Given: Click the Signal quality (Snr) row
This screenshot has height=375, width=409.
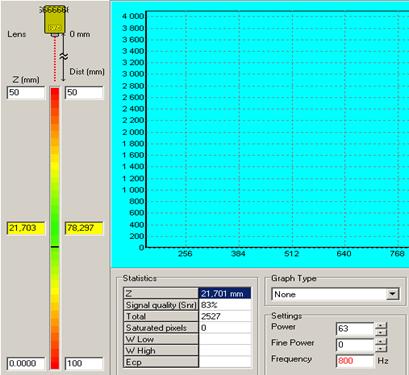Looking at the screenshot, I should coord(187,305).
